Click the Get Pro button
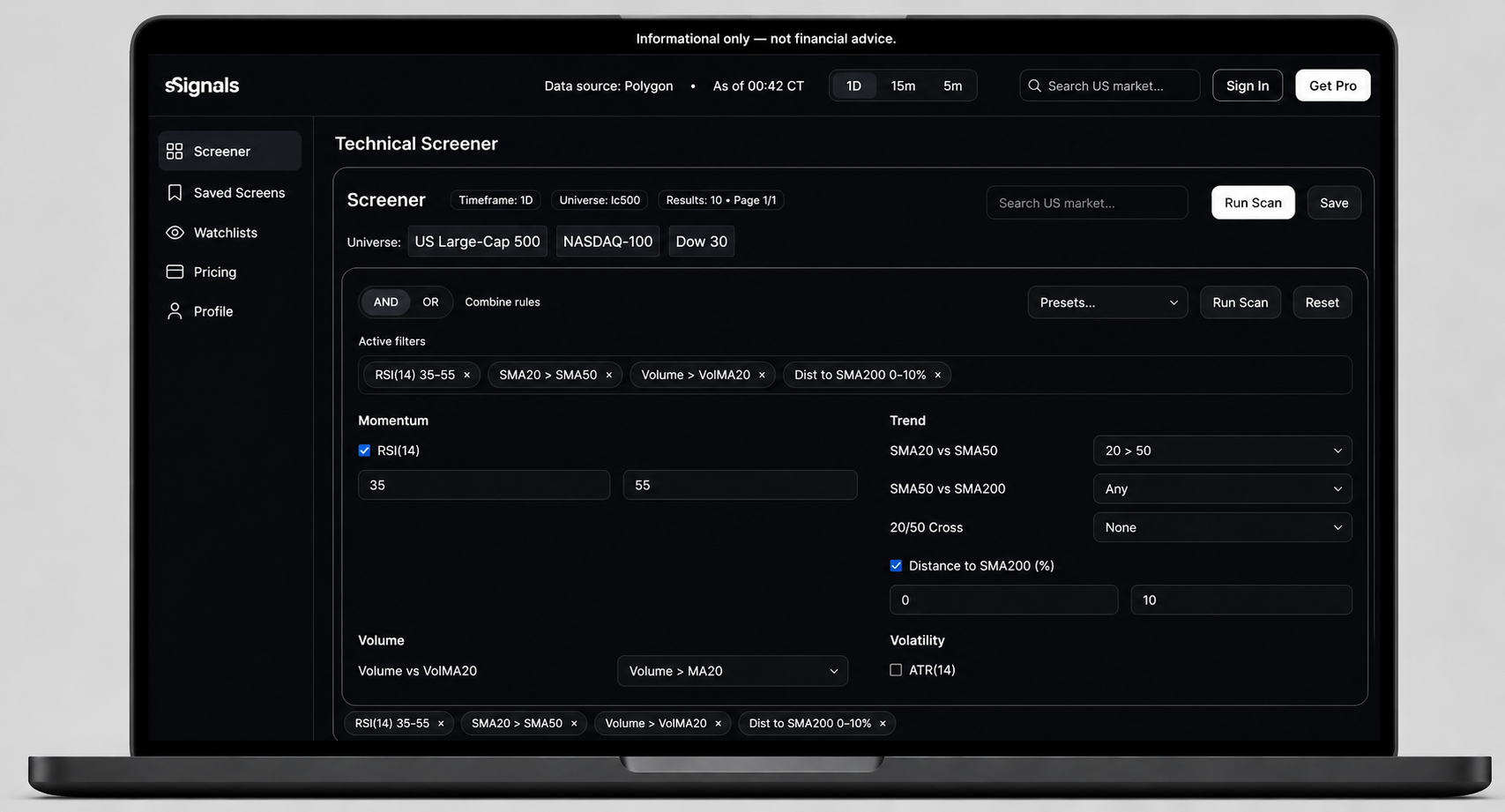Viewport: 1505px width, 812px height. click(x=1332, y=86)
